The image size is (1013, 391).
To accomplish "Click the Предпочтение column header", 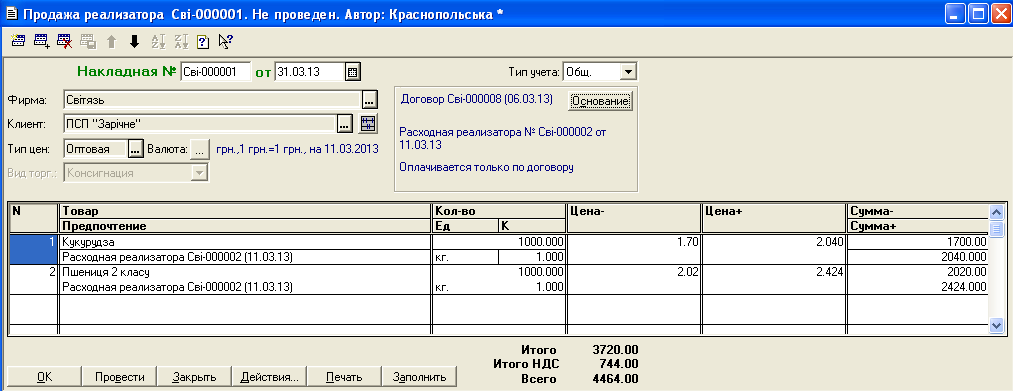I will coord(245,226).
